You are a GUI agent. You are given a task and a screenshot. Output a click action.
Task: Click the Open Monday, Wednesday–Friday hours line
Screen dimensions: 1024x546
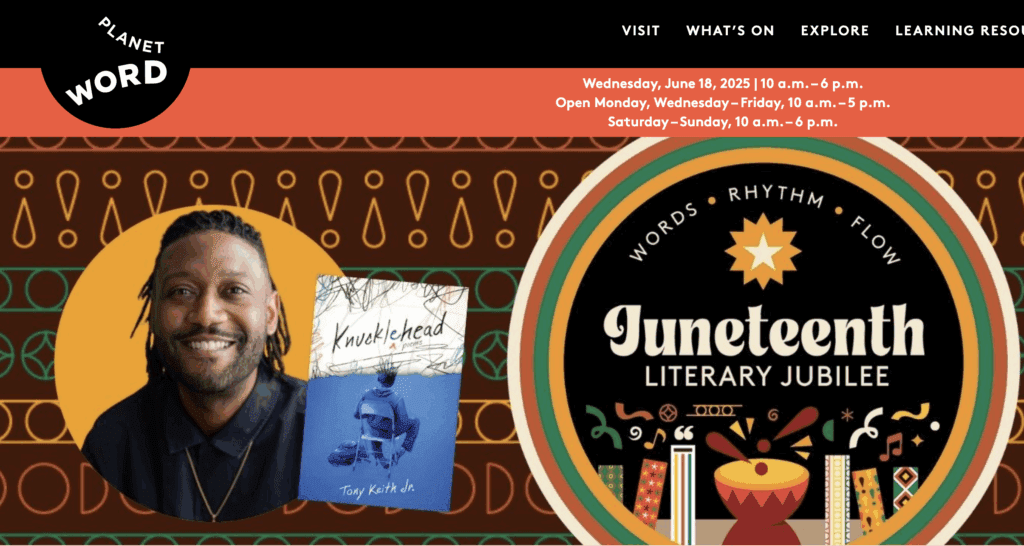tap(722, 103)
